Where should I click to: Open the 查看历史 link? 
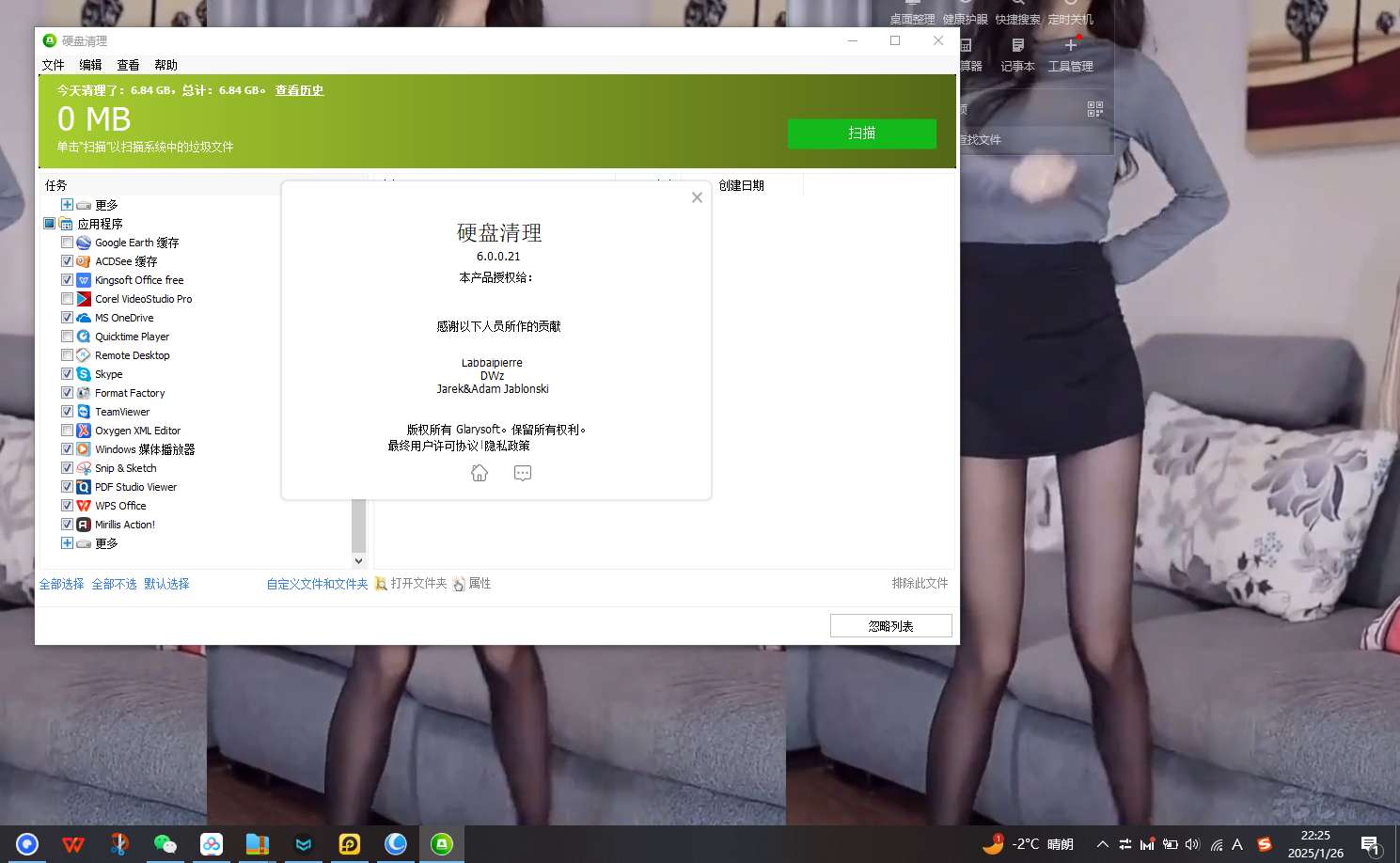pyautogui.click(x=299, y=90)
